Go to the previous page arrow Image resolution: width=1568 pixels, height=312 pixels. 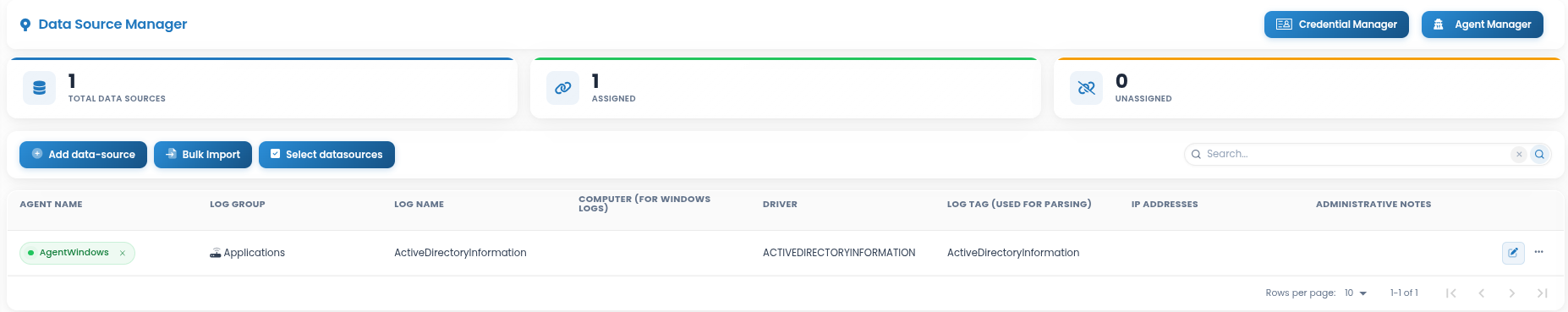tap(1481, 293)
